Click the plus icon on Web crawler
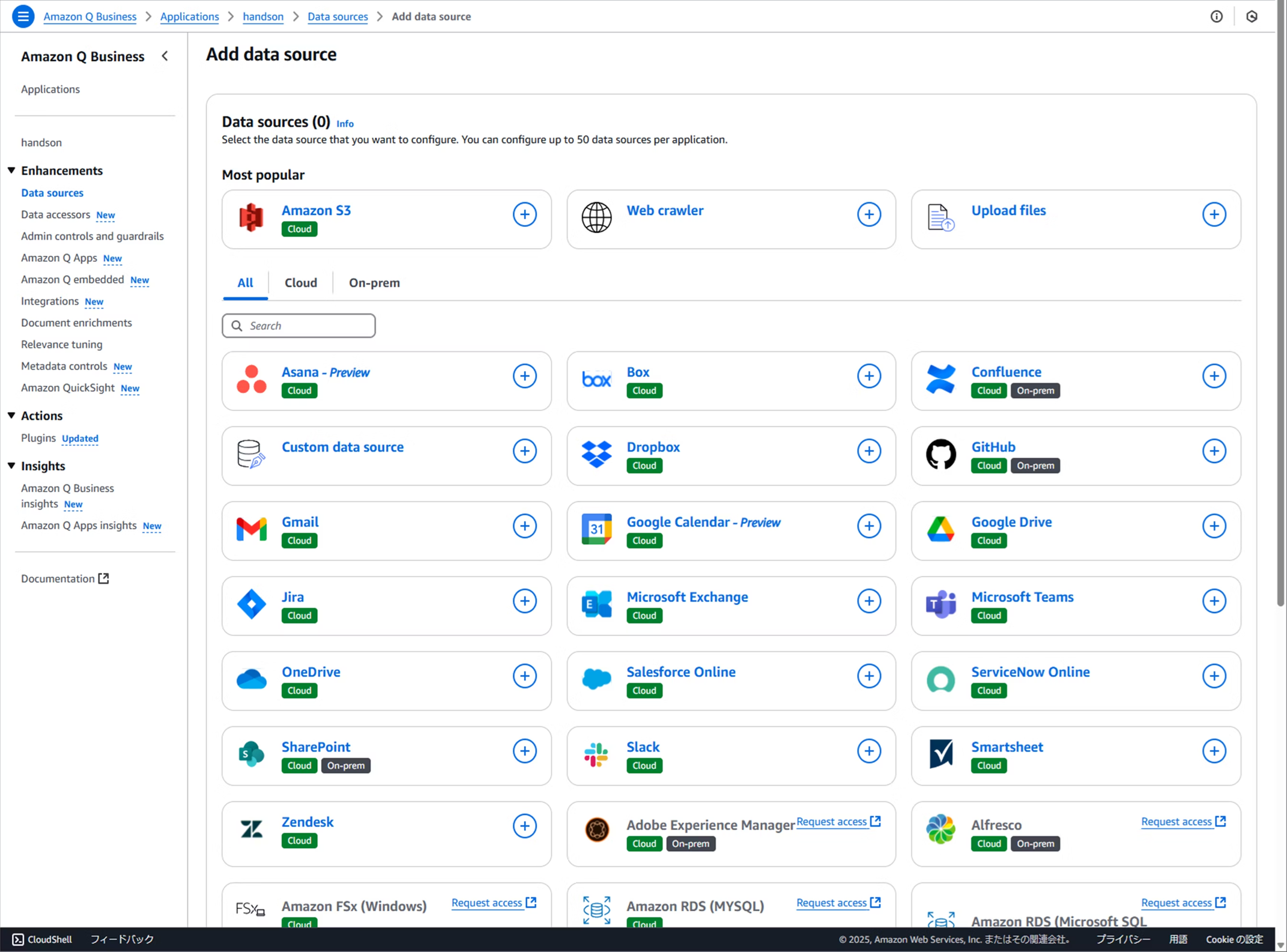This screenshot has height=952, width=1287. point(869,214)
